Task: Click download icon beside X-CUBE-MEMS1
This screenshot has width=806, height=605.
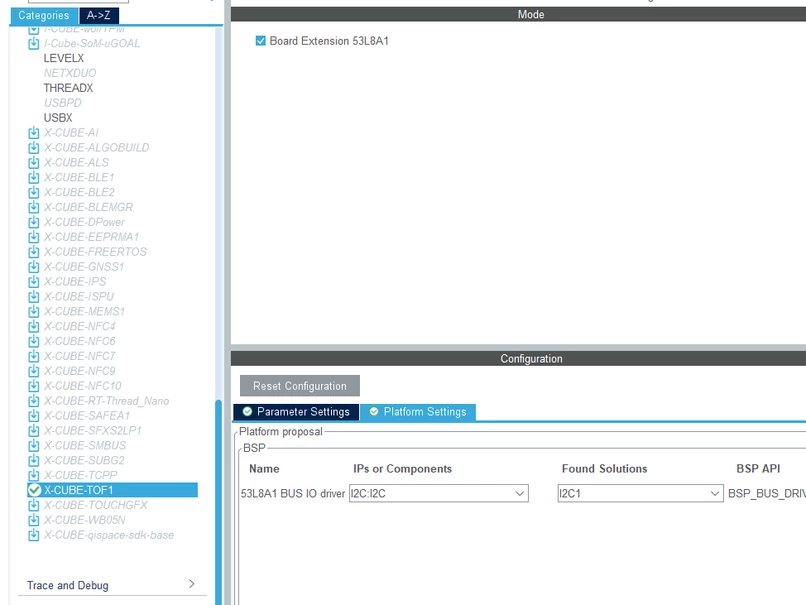Action: [x=33, y=311]
